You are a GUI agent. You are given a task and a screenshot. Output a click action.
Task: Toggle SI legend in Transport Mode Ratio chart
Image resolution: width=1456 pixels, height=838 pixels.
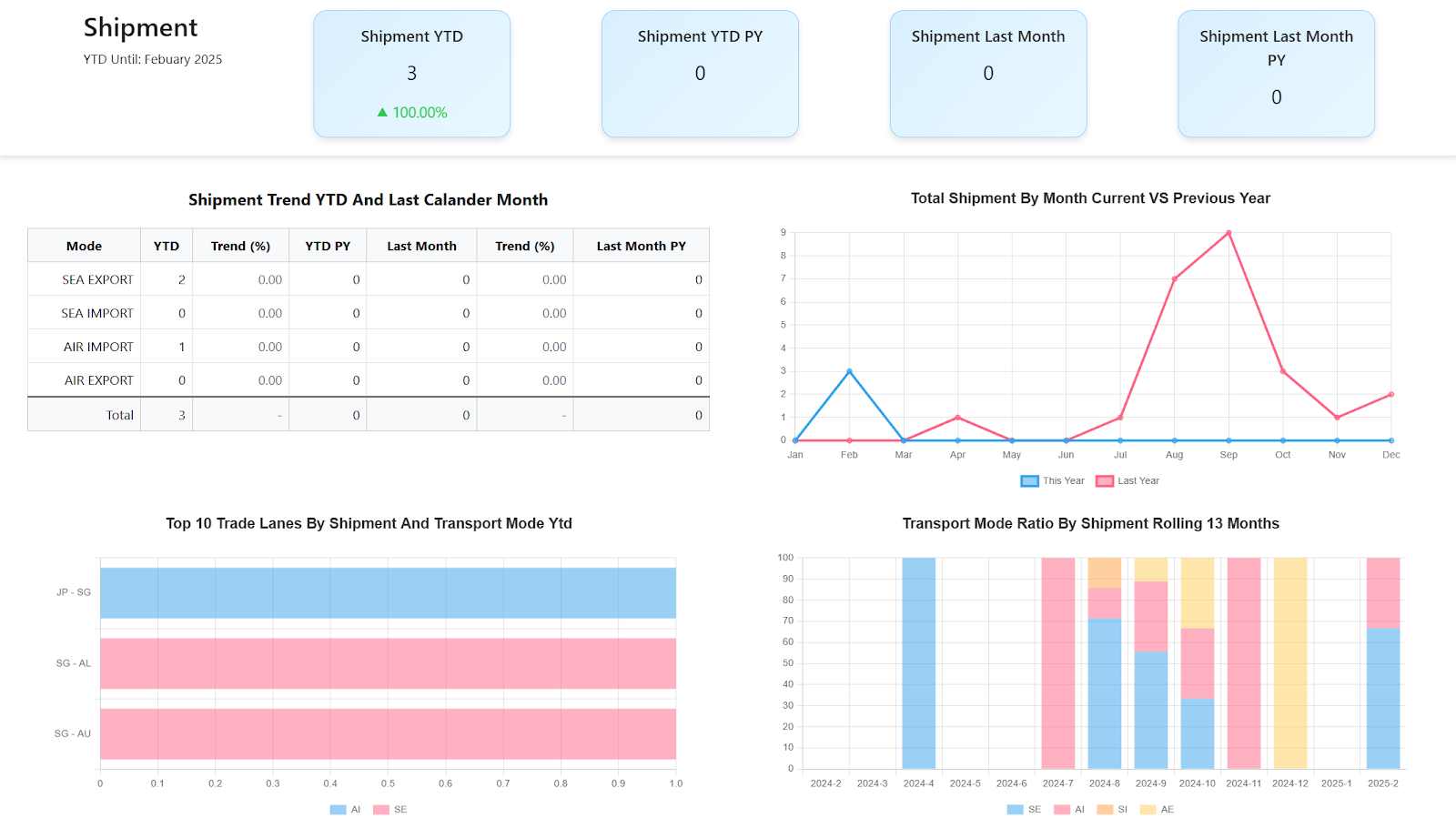[x=1105, y=810]
